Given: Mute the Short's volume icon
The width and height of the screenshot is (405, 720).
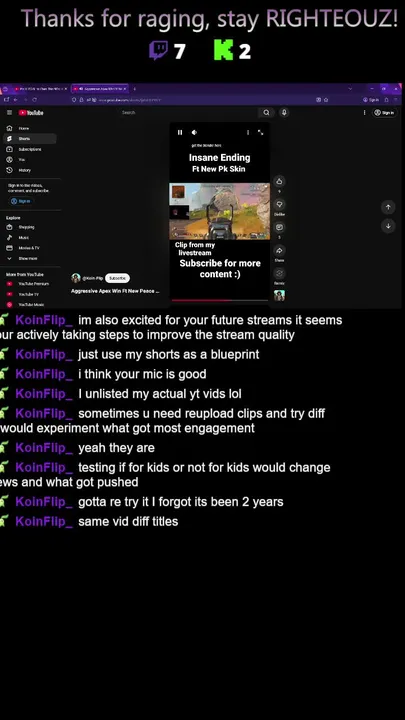Looking at the screenshot, I should [194, 132].
